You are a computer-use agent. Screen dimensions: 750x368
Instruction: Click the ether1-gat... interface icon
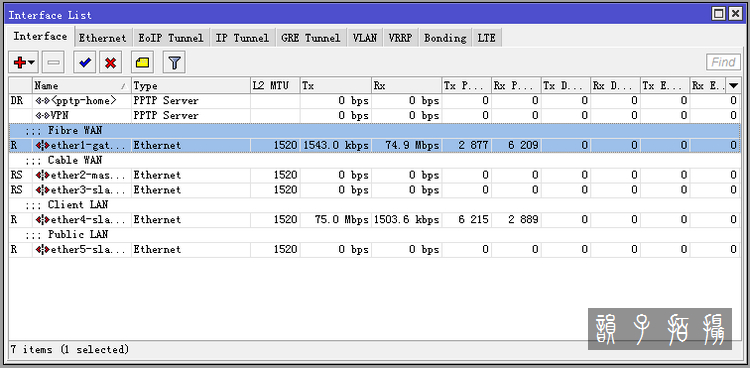pyautogui.click(x=42, y=145)
